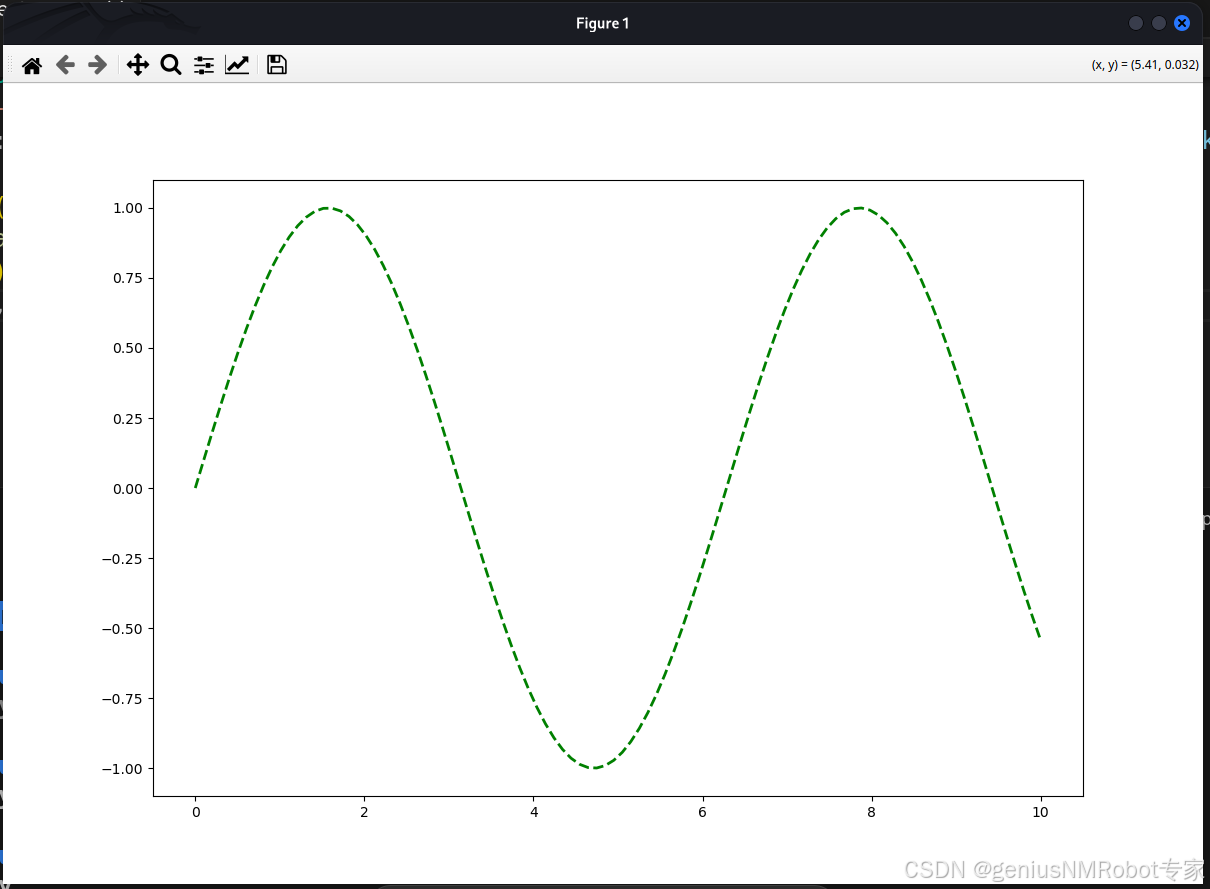Click the (x, y) coordinate readout
This screenshot has width=1210, height=889.
1145,65
